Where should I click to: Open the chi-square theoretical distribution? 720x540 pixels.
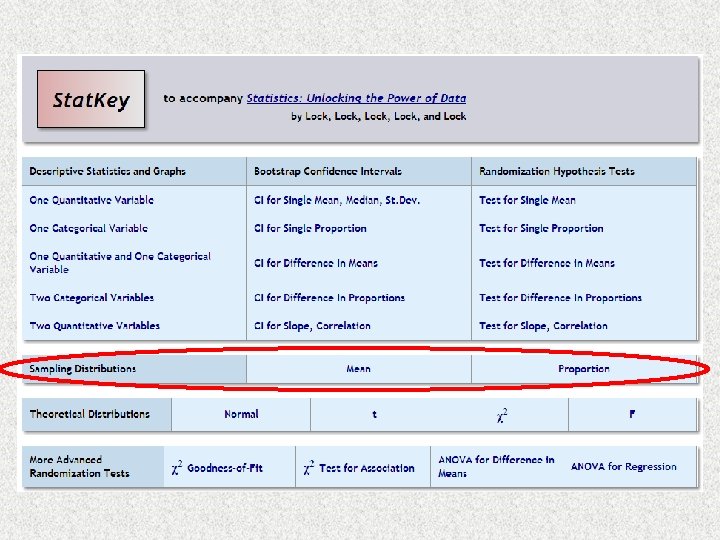coord(501,415)
